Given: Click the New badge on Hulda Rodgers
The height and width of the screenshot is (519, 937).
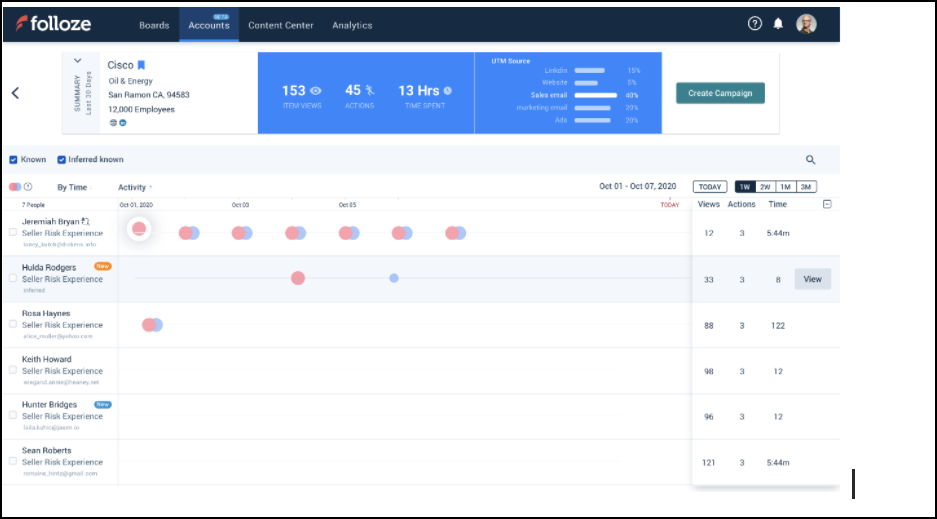Looking at the screenshot, I should point(103,266).
